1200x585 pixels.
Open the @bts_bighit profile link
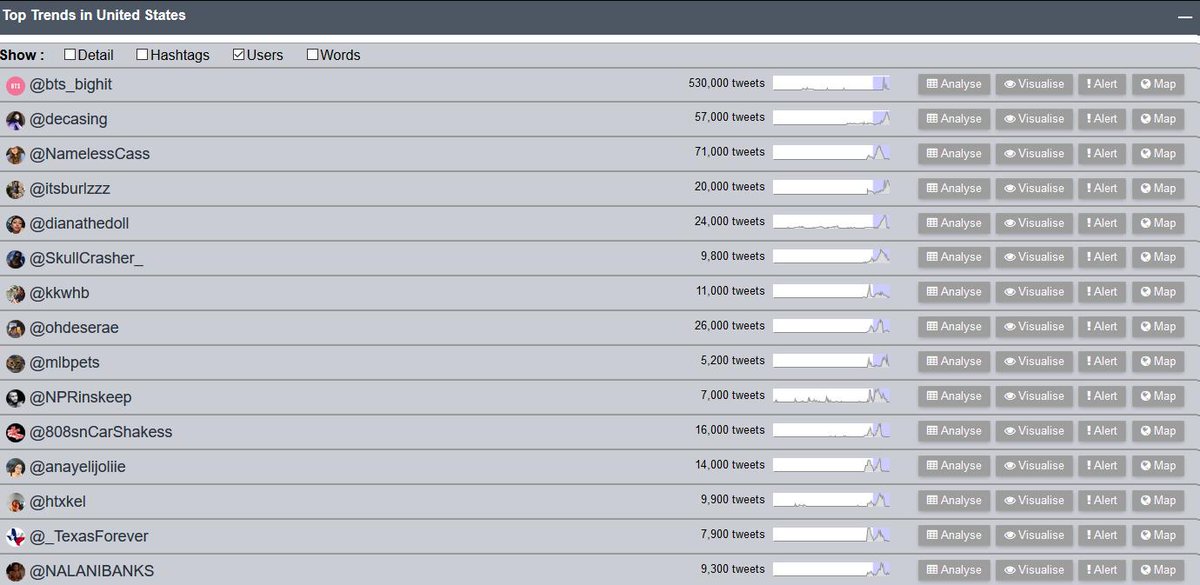click(70, 84)
